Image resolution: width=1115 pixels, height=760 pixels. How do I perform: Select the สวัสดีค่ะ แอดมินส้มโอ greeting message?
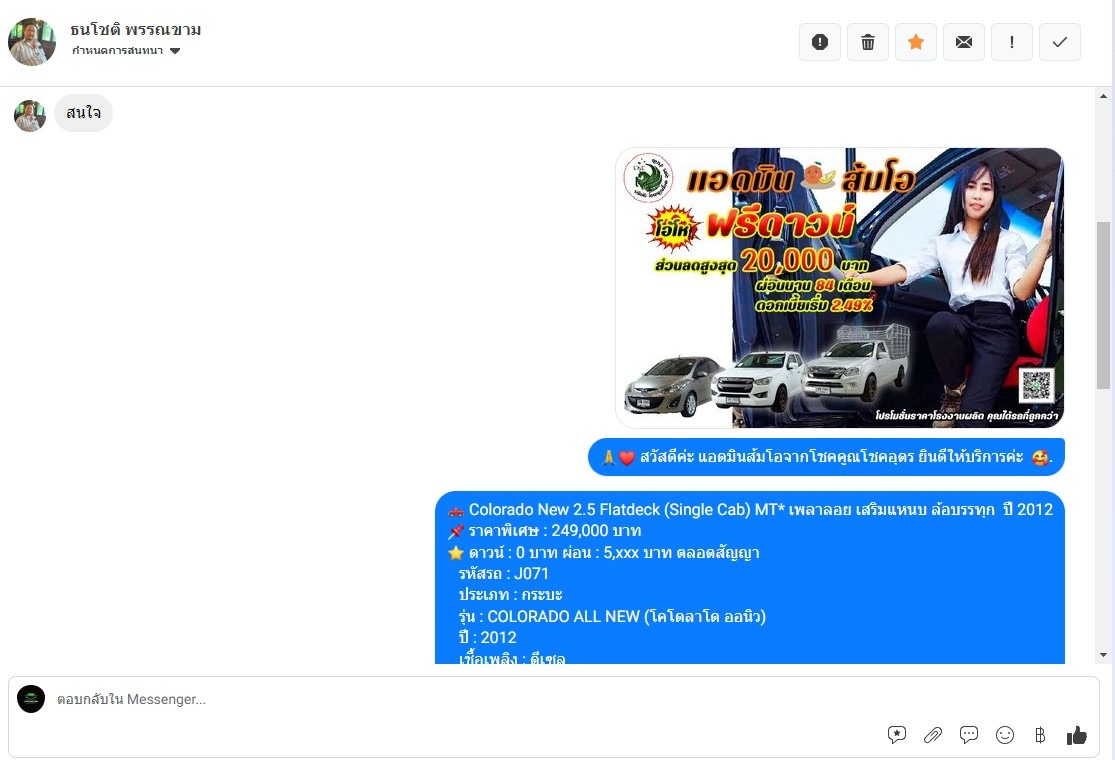click(826, 457)
